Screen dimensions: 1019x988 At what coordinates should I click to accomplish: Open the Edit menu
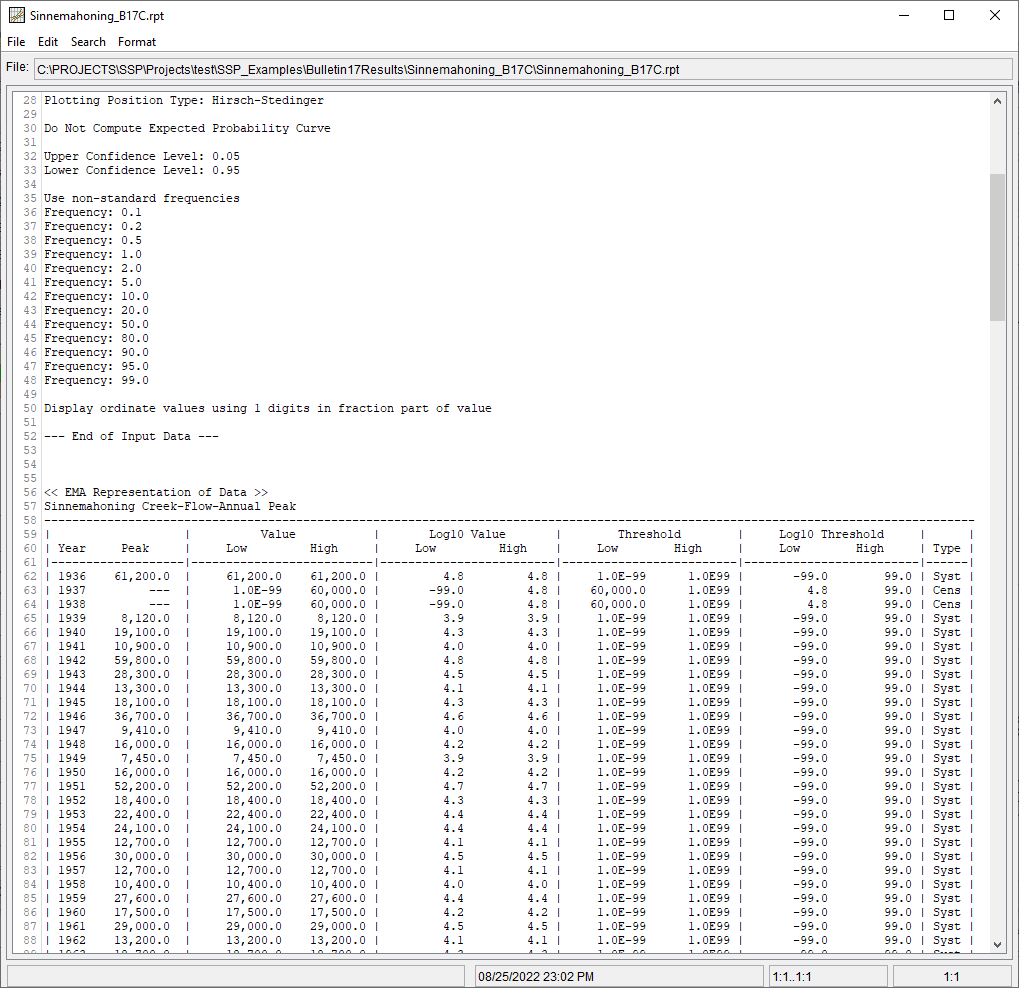click(x=47, y=42)
